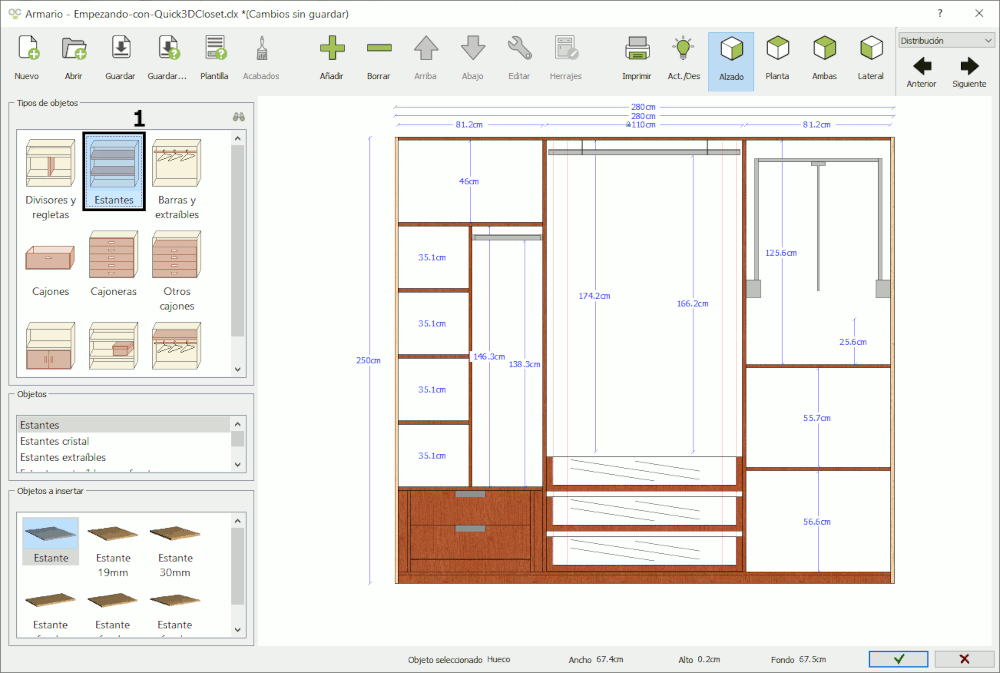Click down arrow of Objetos a insertar scrollbar
This screenshot has height=673, width=1000.
(238, 630)
